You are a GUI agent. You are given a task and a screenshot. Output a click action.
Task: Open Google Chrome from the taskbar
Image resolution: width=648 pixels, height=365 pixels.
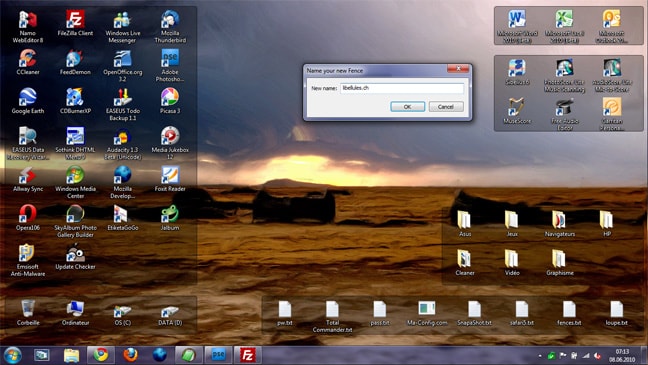coord(100,355)
